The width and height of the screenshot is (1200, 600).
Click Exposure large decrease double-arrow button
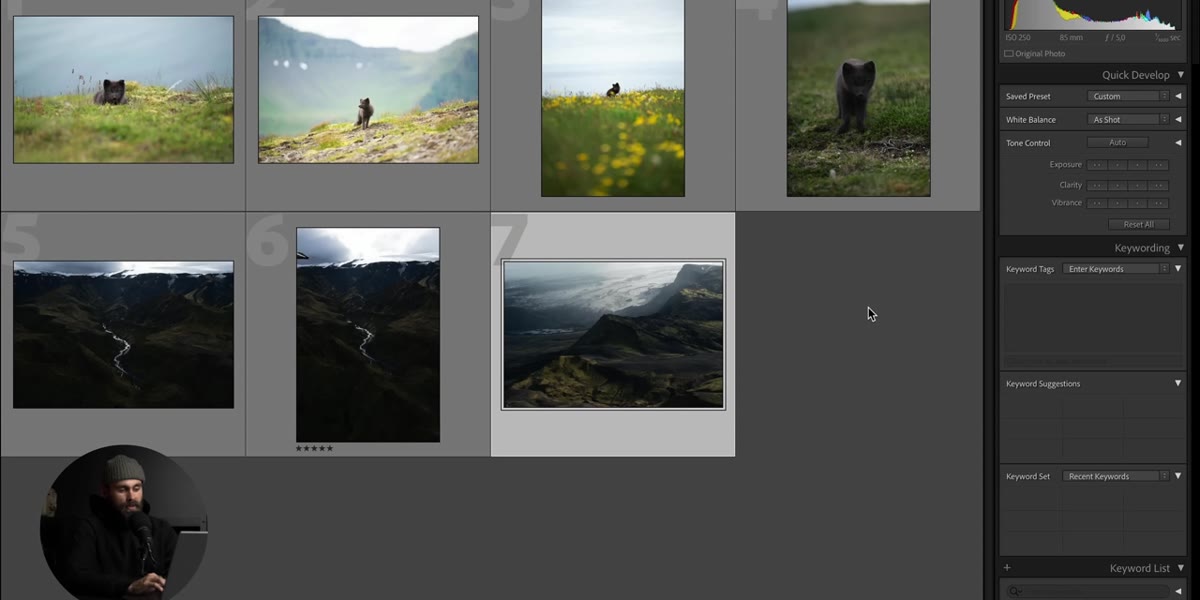pos(1098,165)
